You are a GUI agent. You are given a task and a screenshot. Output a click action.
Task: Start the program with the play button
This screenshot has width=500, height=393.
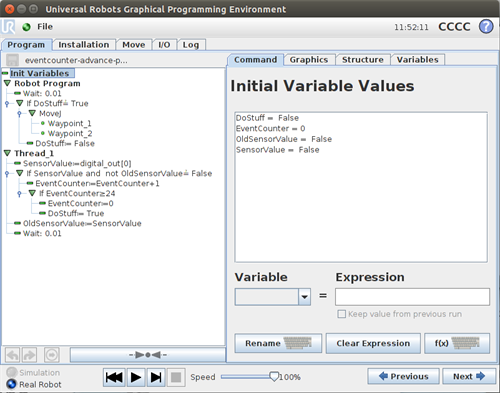coord(136,377)
